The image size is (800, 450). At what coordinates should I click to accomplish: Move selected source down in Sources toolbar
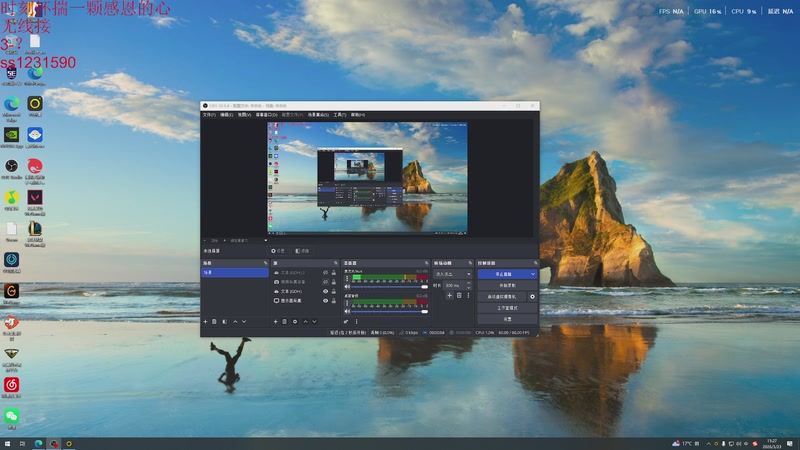point(314,322)
